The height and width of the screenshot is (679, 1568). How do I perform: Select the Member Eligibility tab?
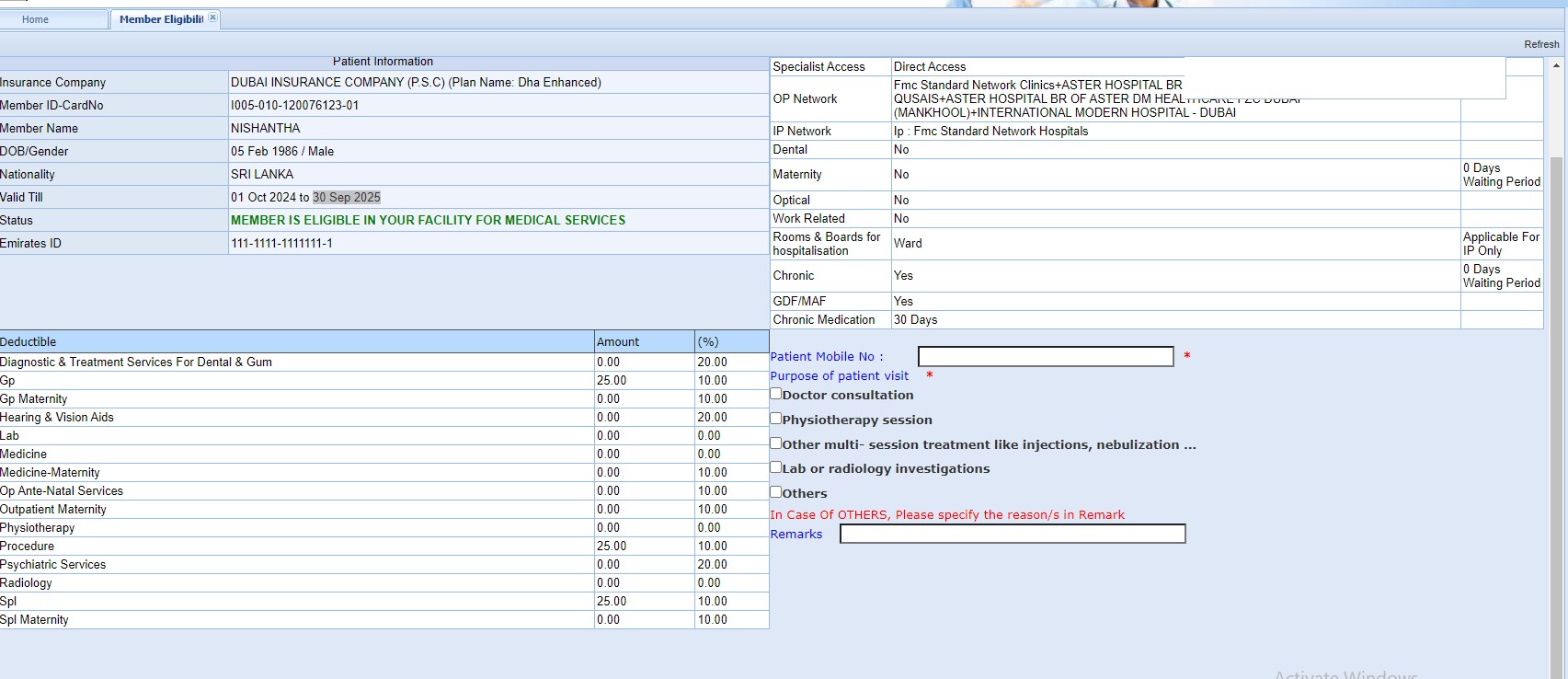[160, 19]
